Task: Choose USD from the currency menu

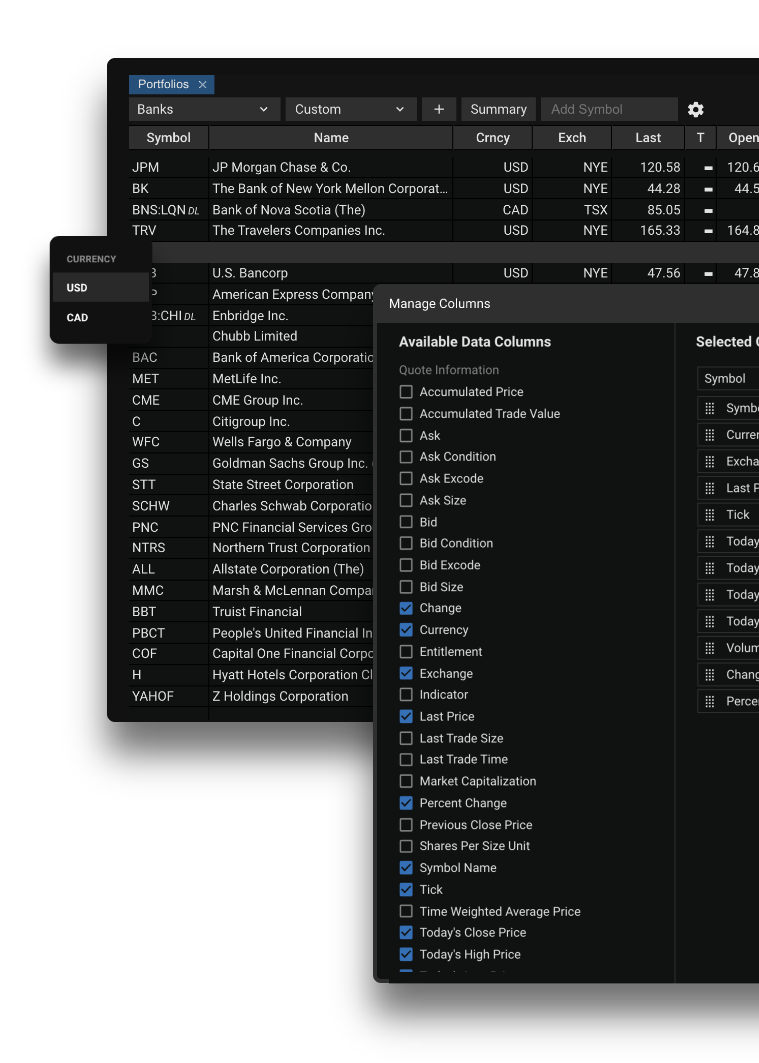Action: coord(78,288)
